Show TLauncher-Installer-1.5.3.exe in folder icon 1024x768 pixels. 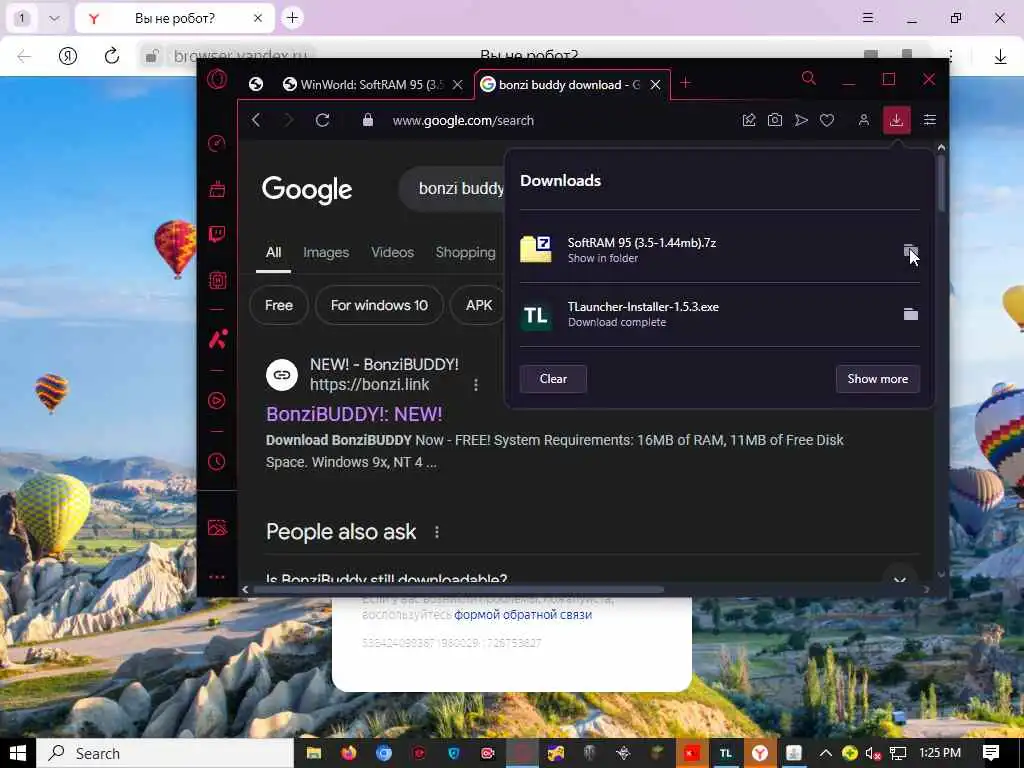coord(910,314)
